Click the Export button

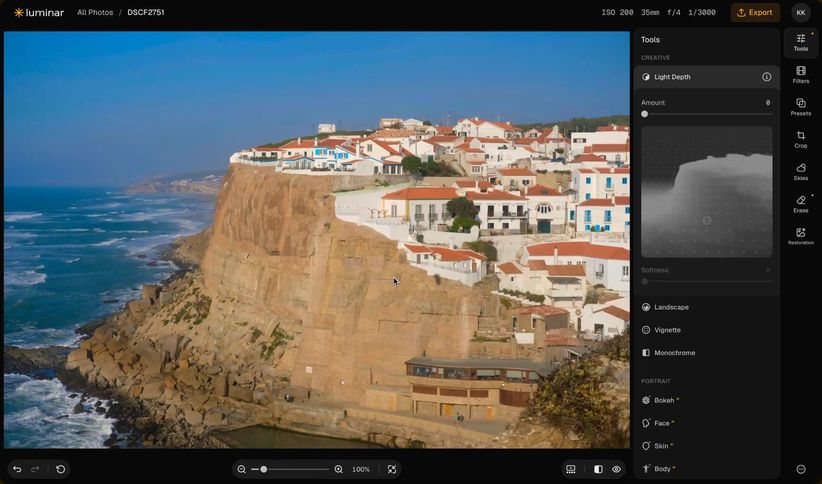point(755,13)
